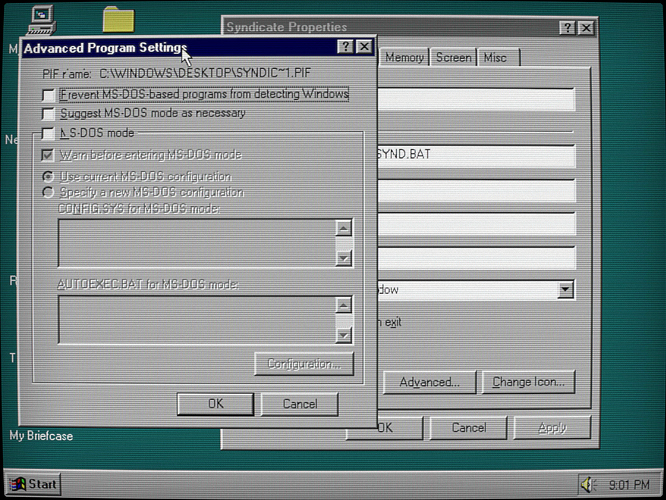Click the field containing SYND.BAT
This screenshot has width=666, height=500.
[x=474, y=156]
